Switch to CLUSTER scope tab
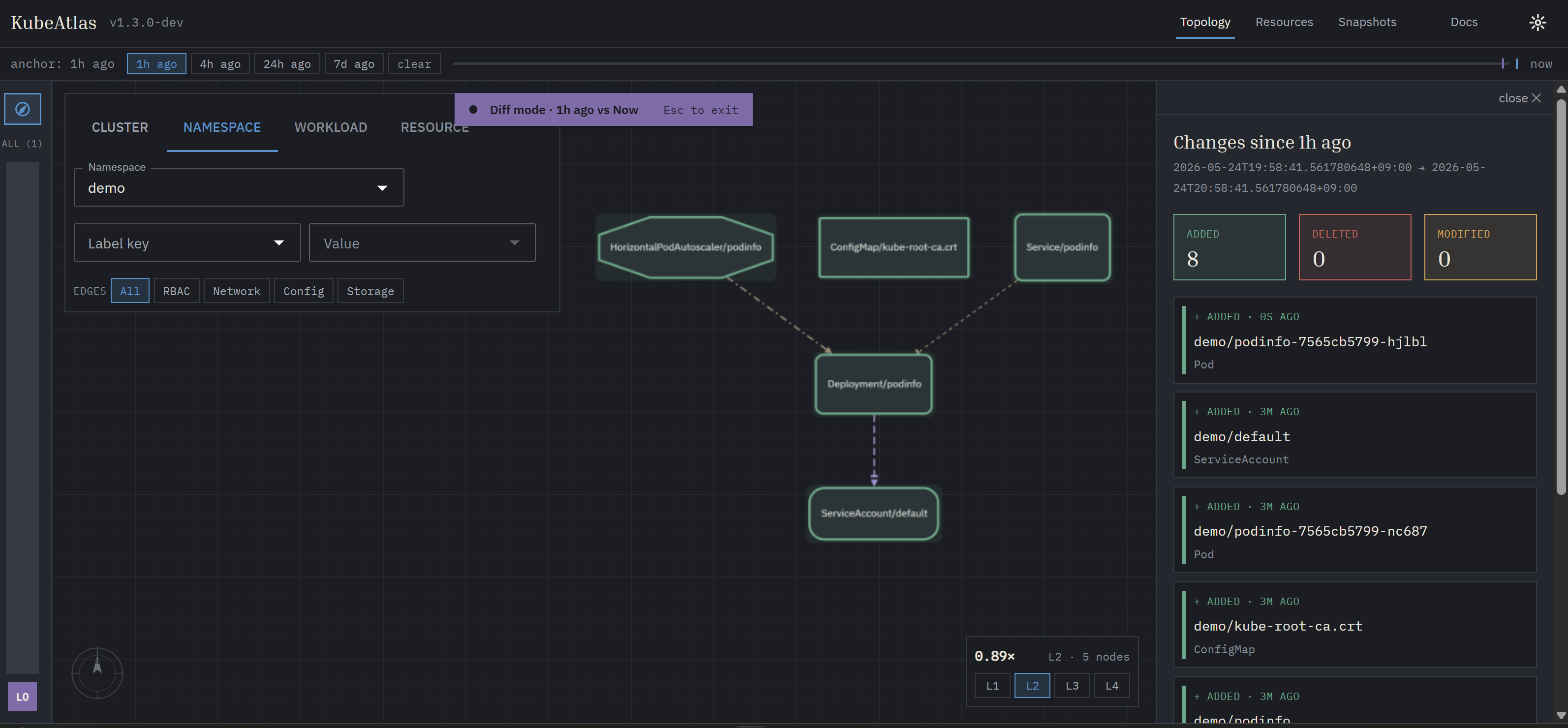The width and height of the screenshot is (1568, 728). [x=120, y=127]
